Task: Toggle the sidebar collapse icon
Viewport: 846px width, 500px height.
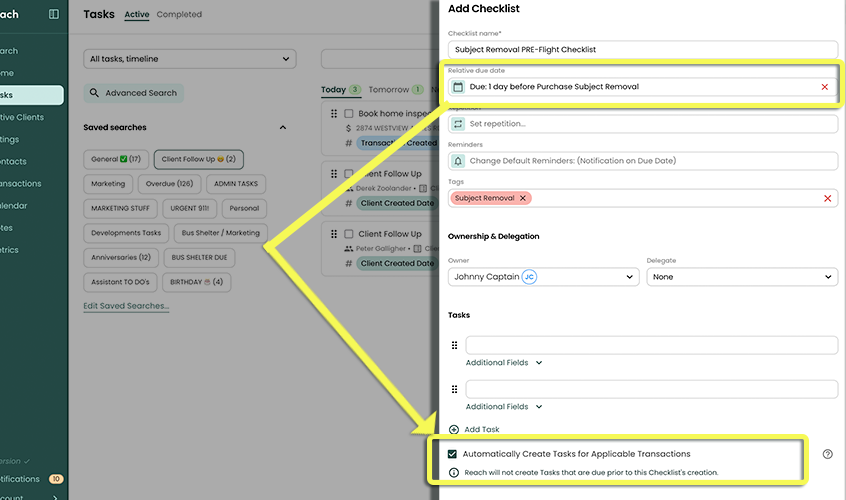Action: pos(54,14)
